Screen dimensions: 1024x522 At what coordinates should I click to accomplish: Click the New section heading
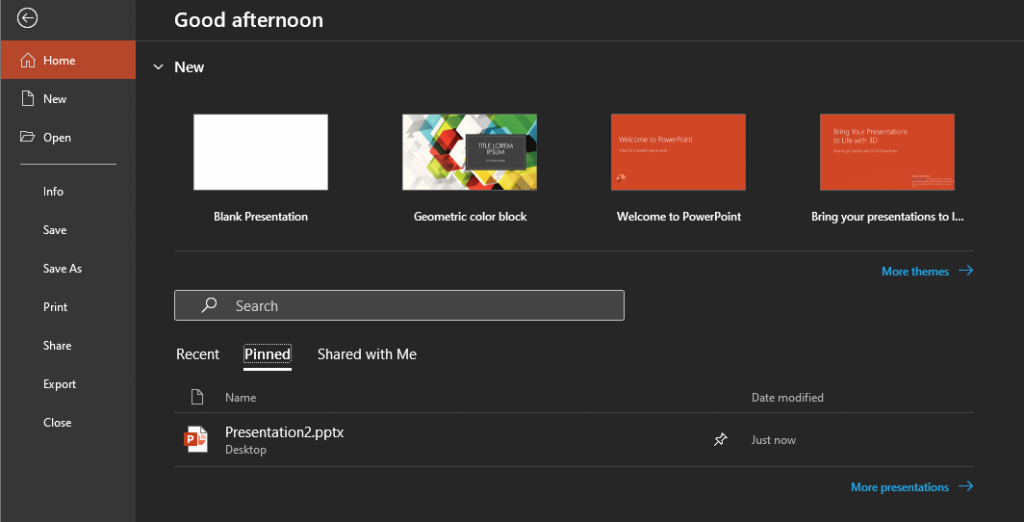pyautogui.click(x=189, y=67)
